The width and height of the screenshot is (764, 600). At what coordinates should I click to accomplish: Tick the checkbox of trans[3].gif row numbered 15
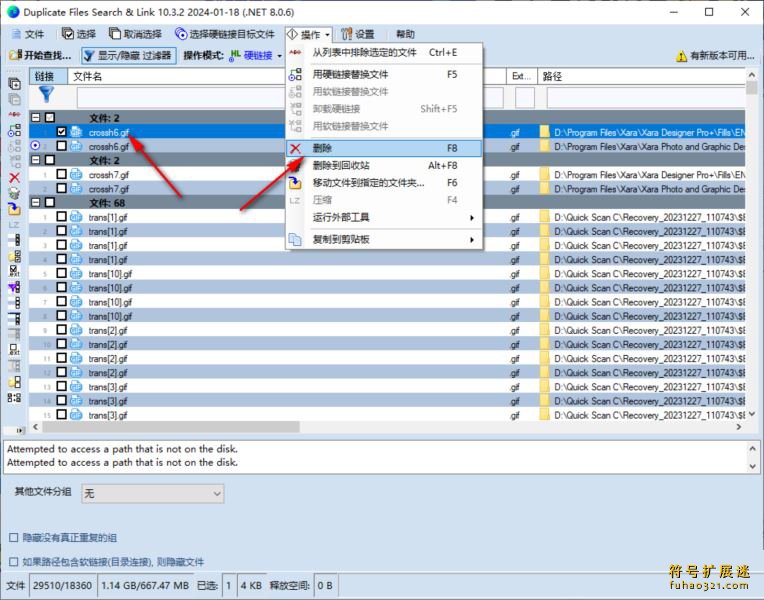pyautogui.click(x=61, y=414)
